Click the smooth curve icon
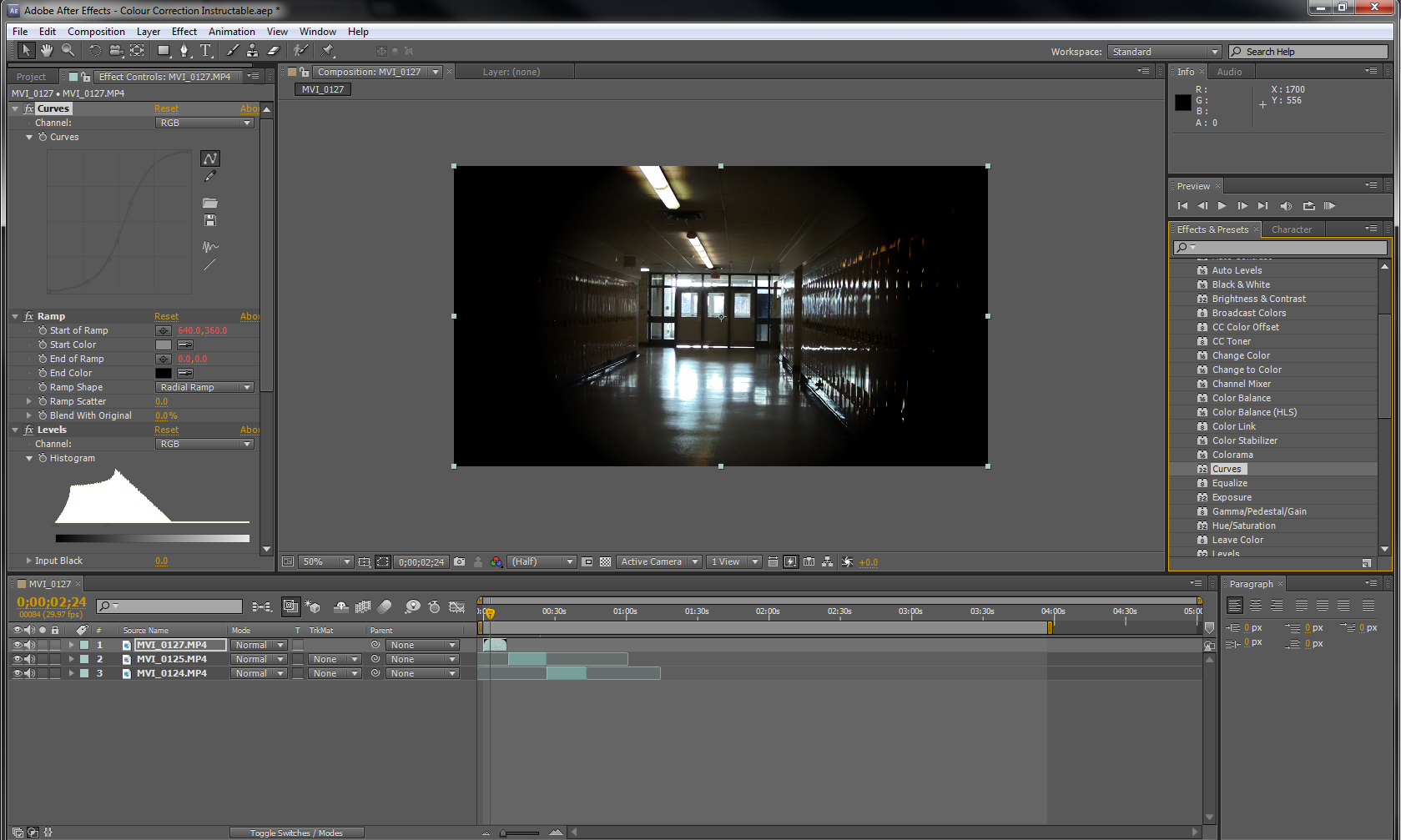 [x=210, y=247]
